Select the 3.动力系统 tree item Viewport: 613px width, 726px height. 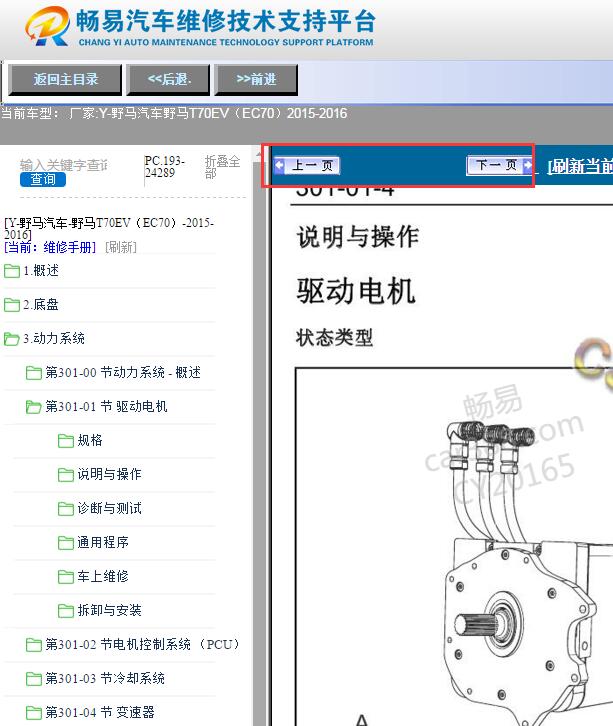coord(54,338)
